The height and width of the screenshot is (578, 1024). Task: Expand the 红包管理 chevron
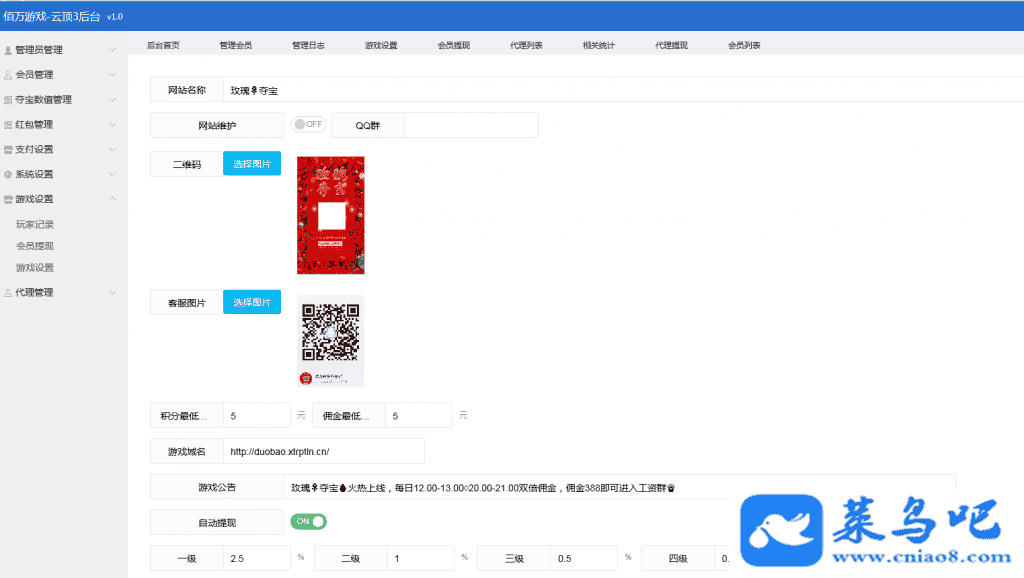click(x=112, y=124)
